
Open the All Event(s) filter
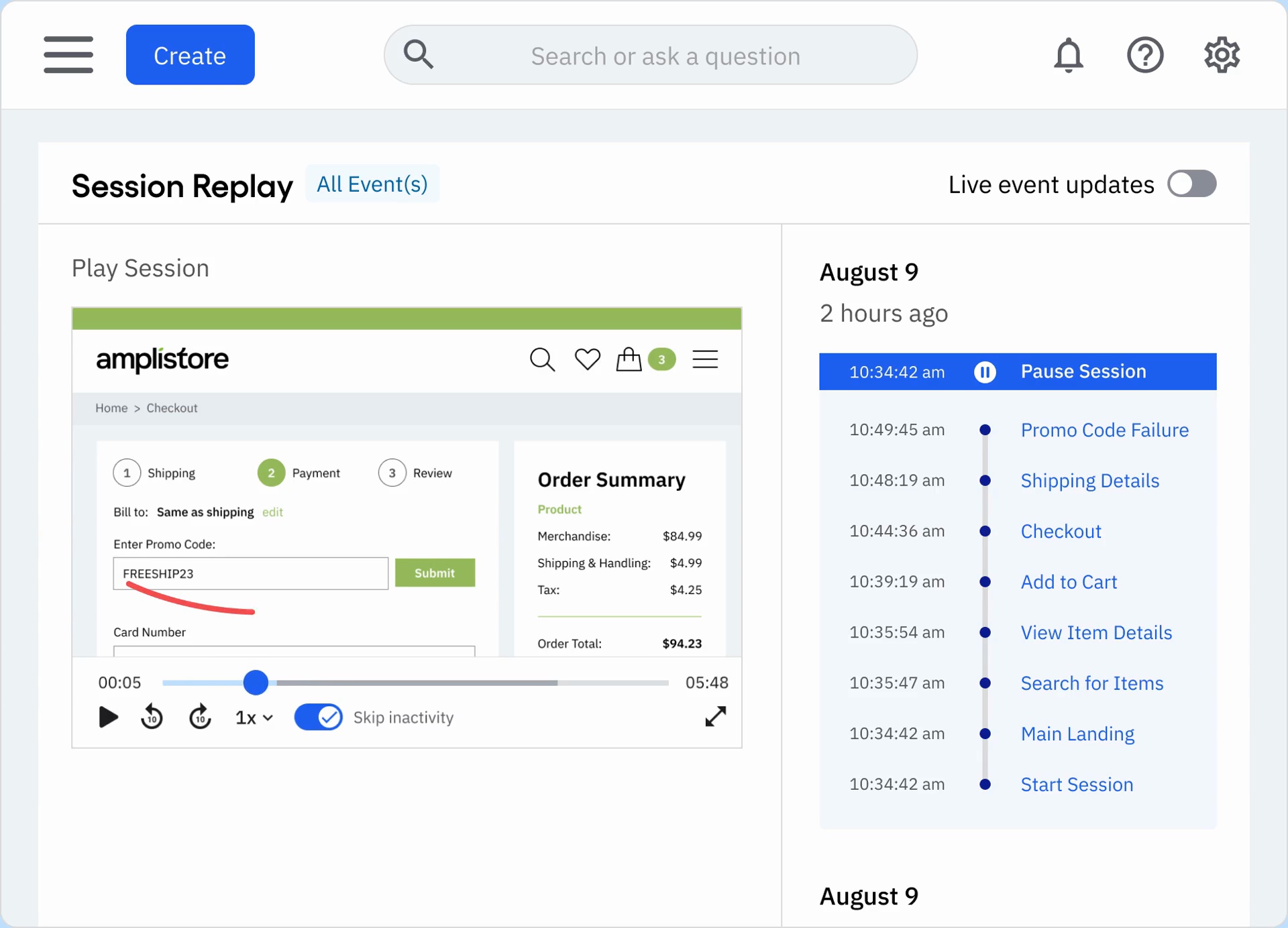point(372,184)
